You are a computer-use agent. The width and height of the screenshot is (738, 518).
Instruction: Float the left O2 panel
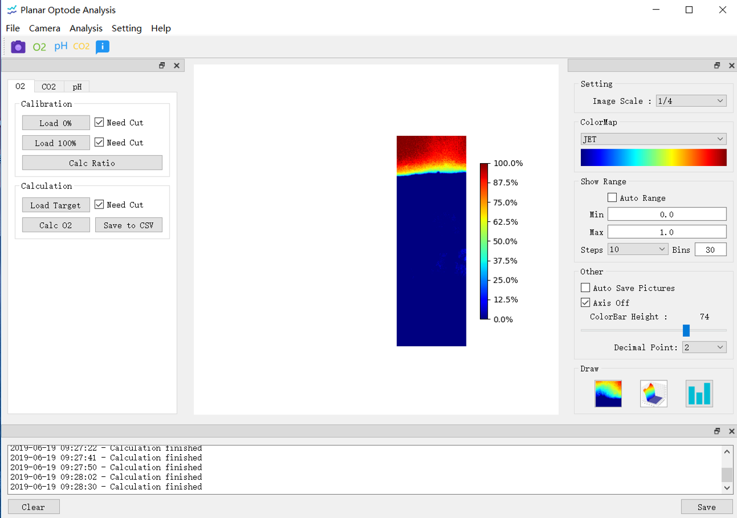162,65
